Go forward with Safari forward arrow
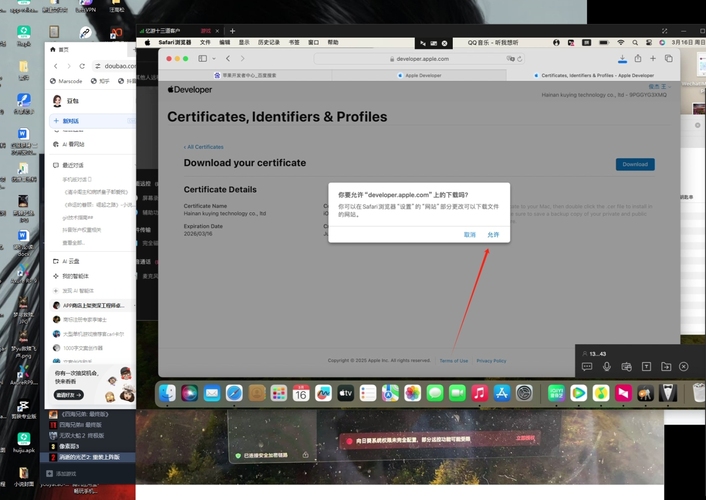This screenshot has height=500, width=706. tap(243, 59)
